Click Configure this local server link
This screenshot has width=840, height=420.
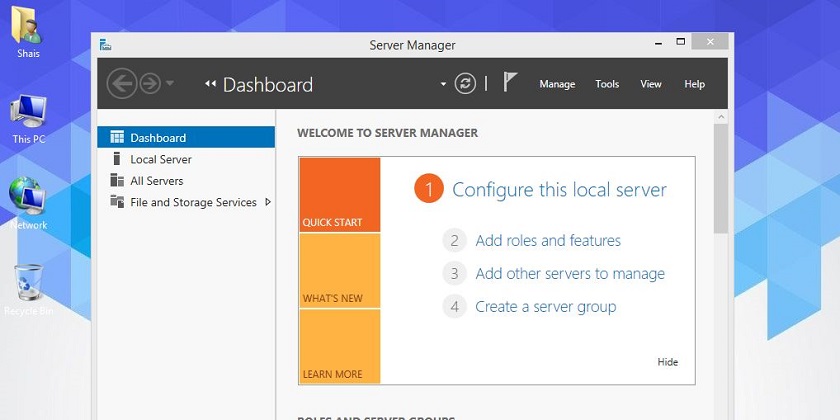click(x=559, y=190)
